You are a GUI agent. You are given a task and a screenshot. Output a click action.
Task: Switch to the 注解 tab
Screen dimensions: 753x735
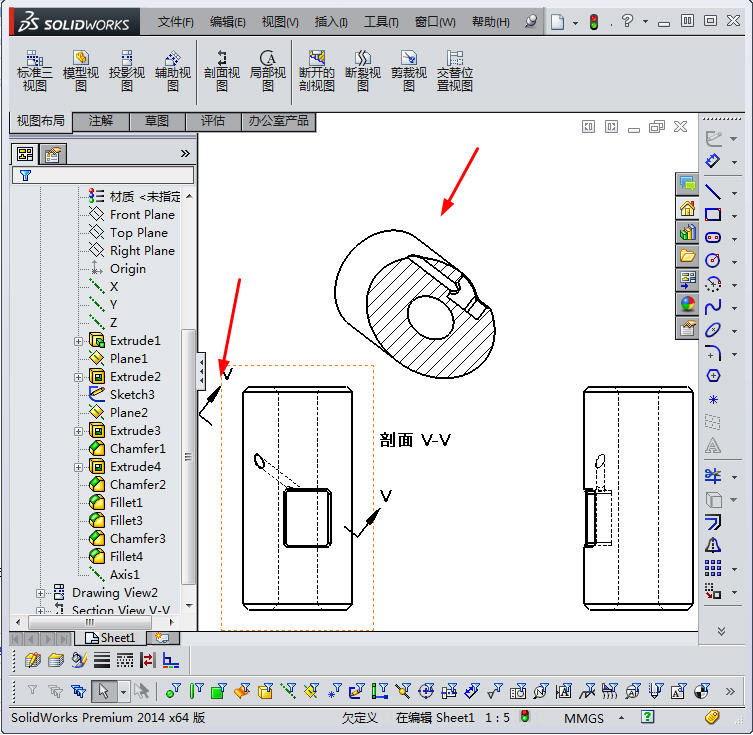pyautogui.click(x=101, y=121)
